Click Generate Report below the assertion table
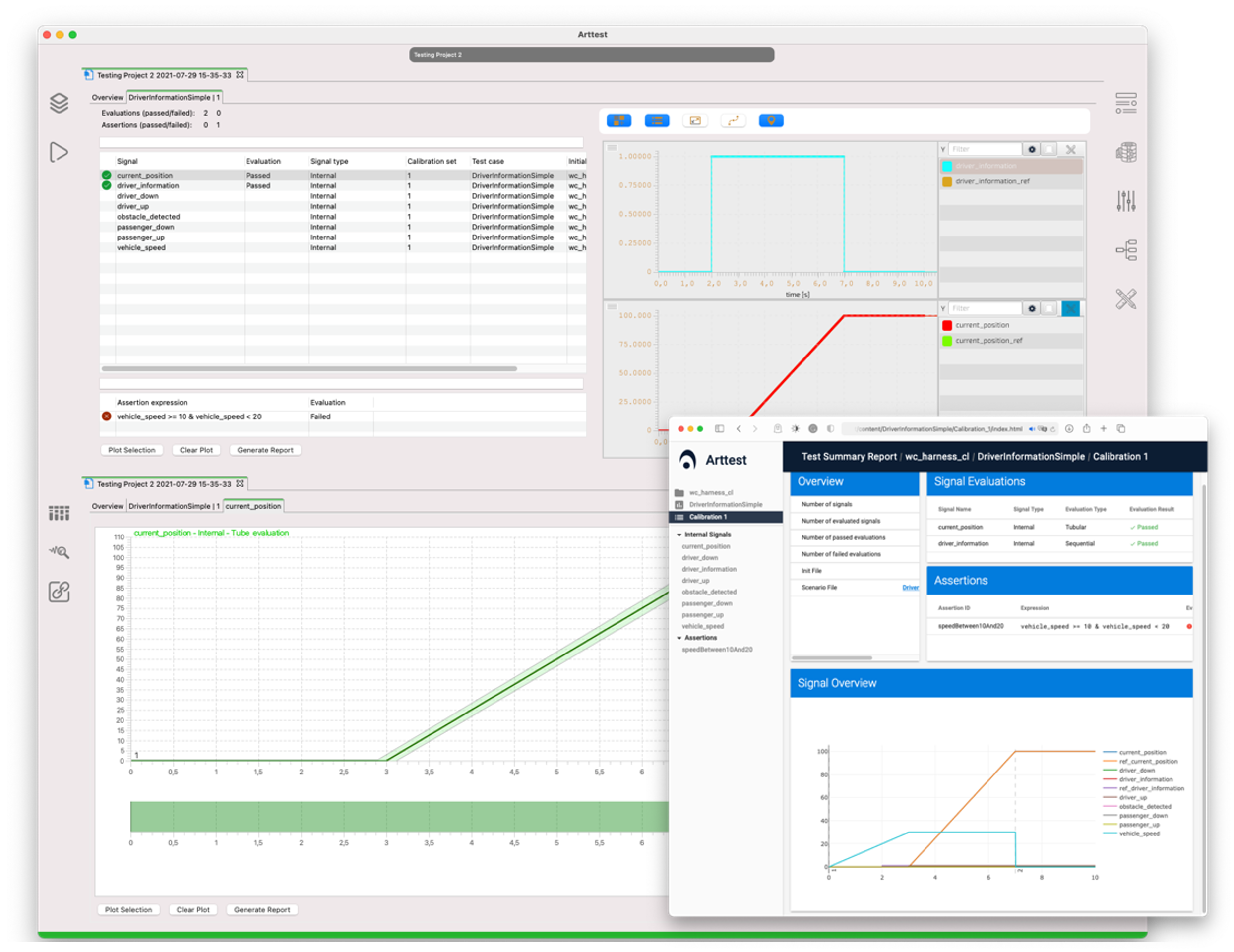This screenshot has height=952, width=1234. click(x=265, y=450)
